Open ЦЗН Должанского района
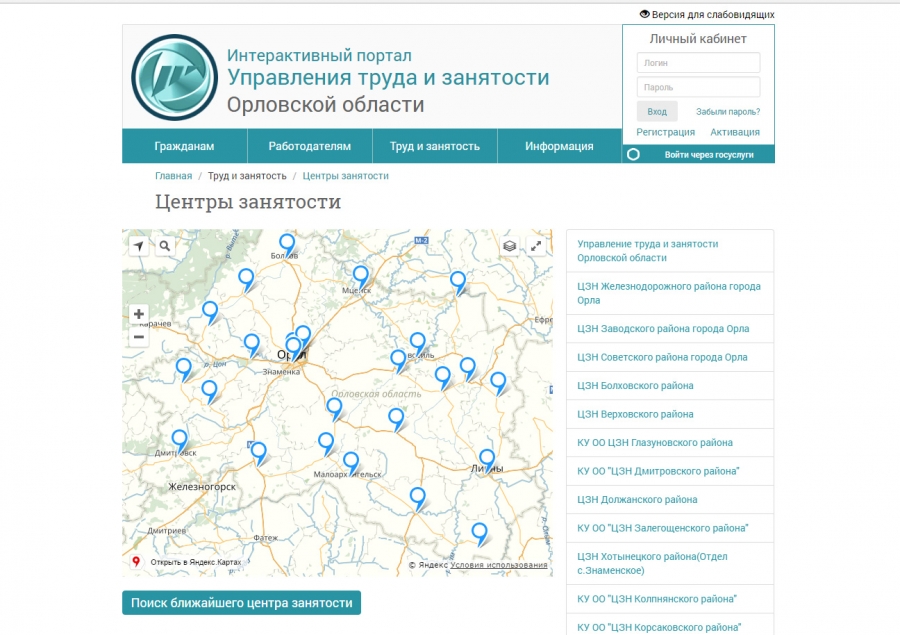900x635 pixels. click(x=670, y=500)
